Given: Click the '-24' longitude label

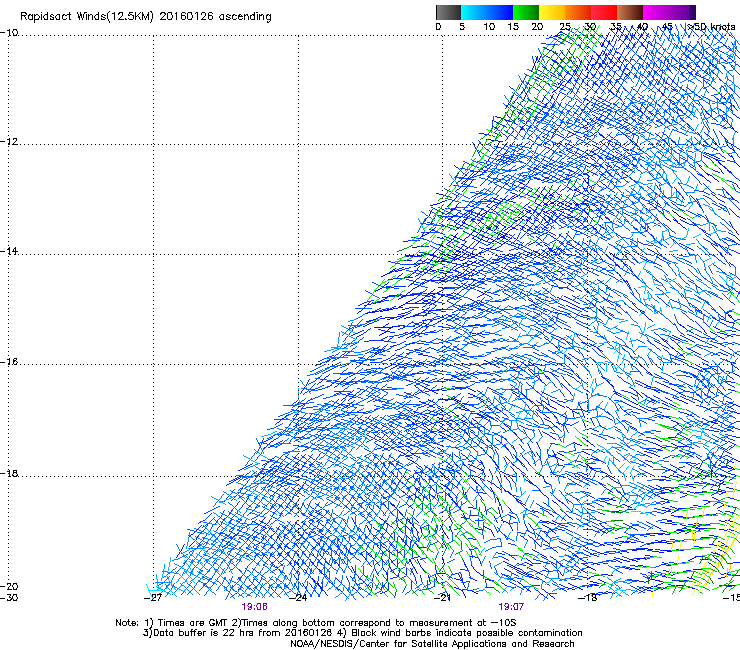Looking at the screenshot, I should point(298,598).
